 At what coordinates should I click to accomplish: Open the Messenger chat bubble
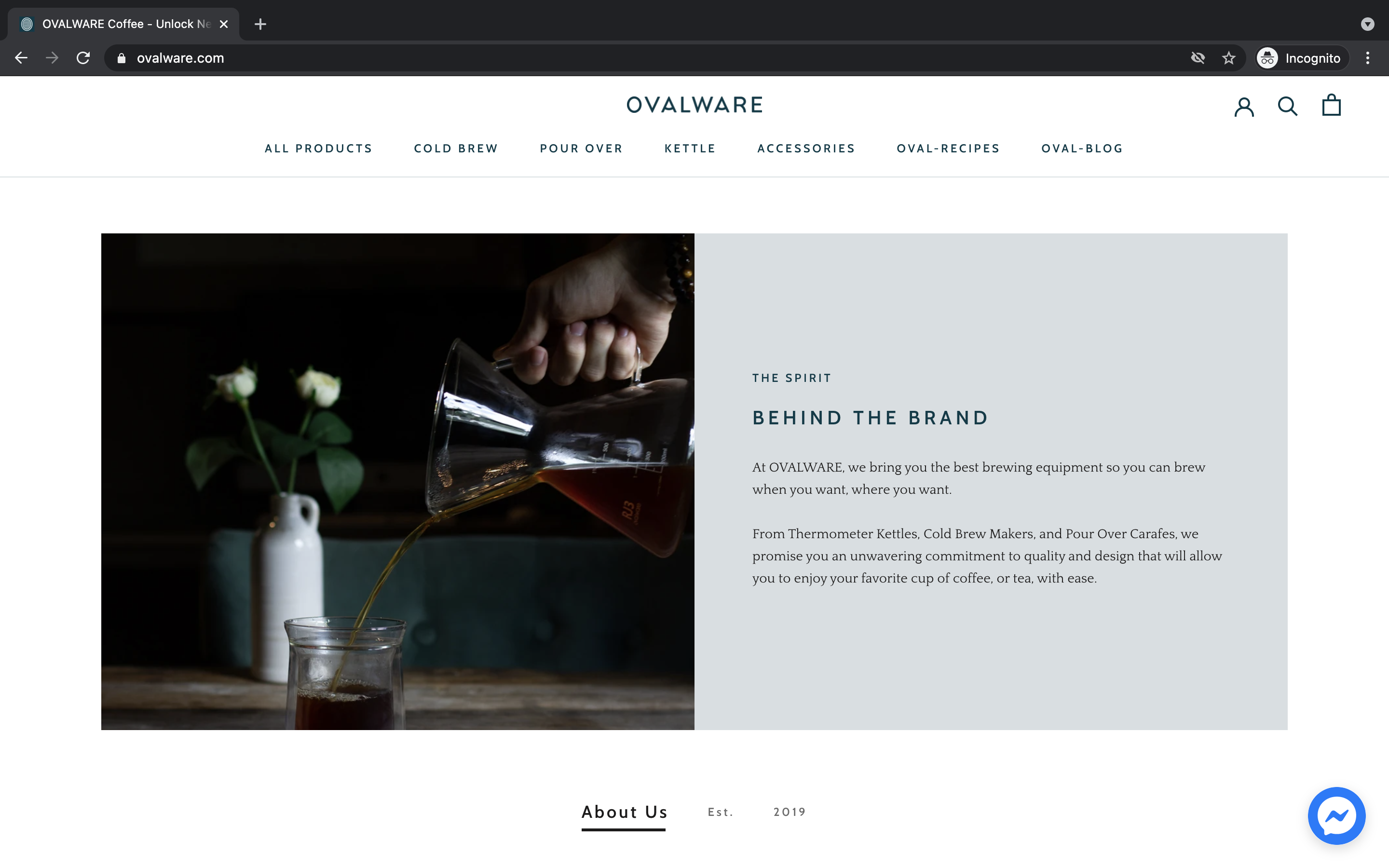point(1336,815)
